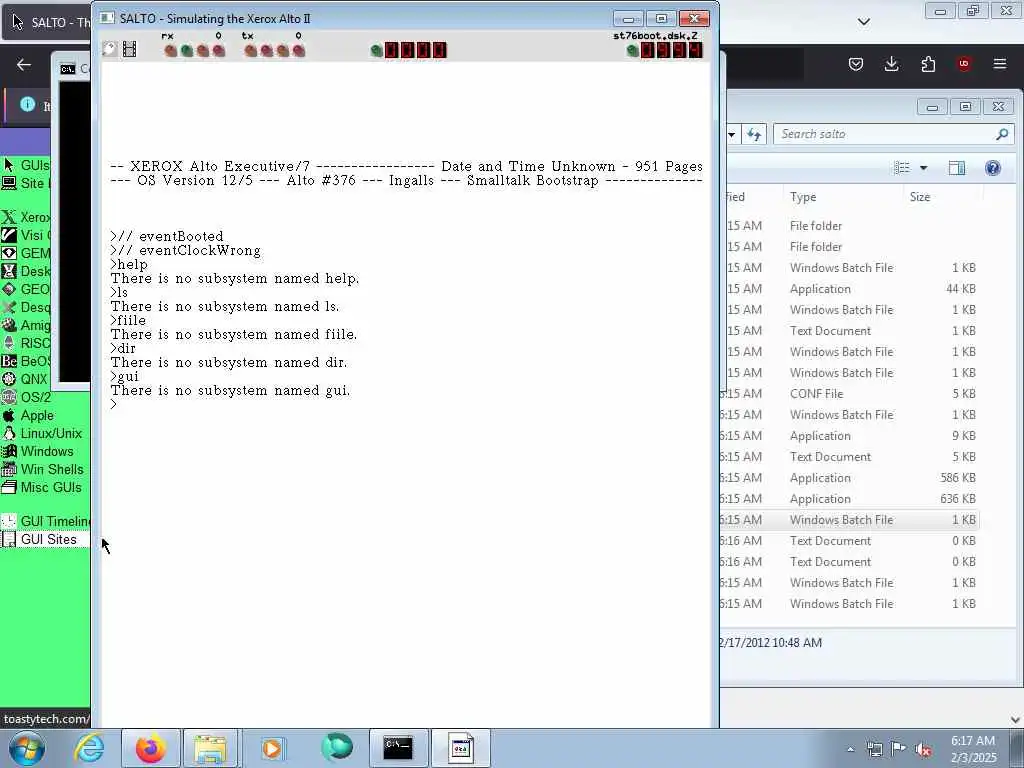
Task: Select the GUI Sites sidebar link
Action: pos(48,539)
